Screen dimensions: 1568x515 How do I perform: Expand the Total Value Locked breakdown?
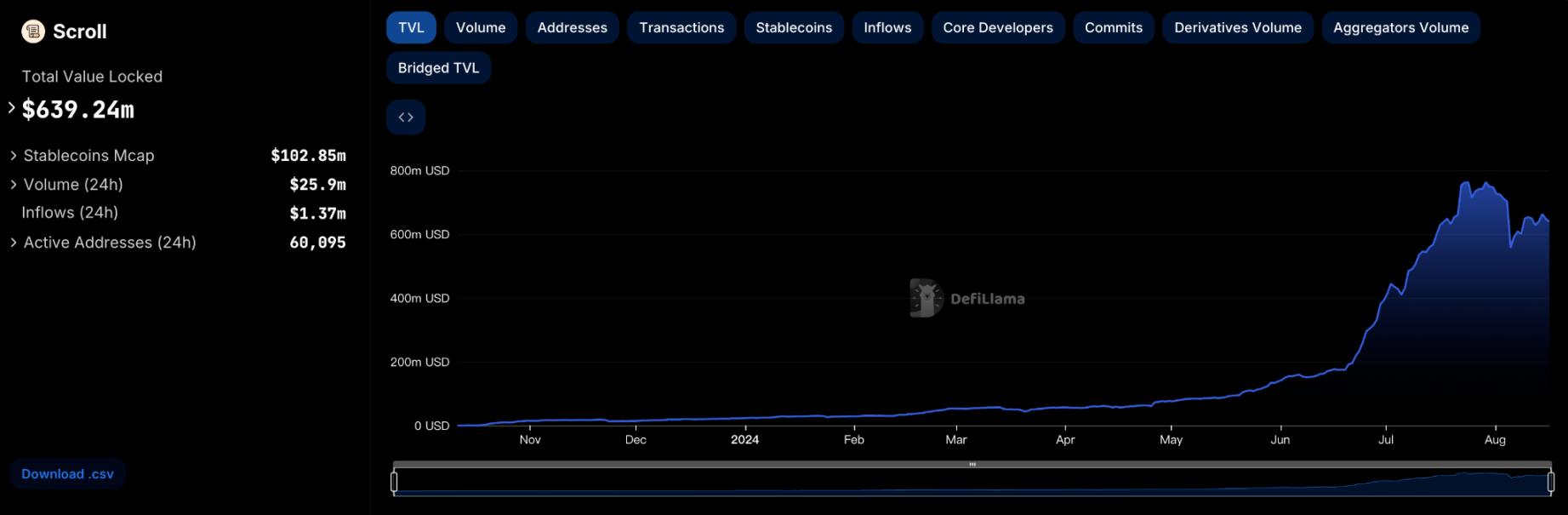click(x=12, y=108)
